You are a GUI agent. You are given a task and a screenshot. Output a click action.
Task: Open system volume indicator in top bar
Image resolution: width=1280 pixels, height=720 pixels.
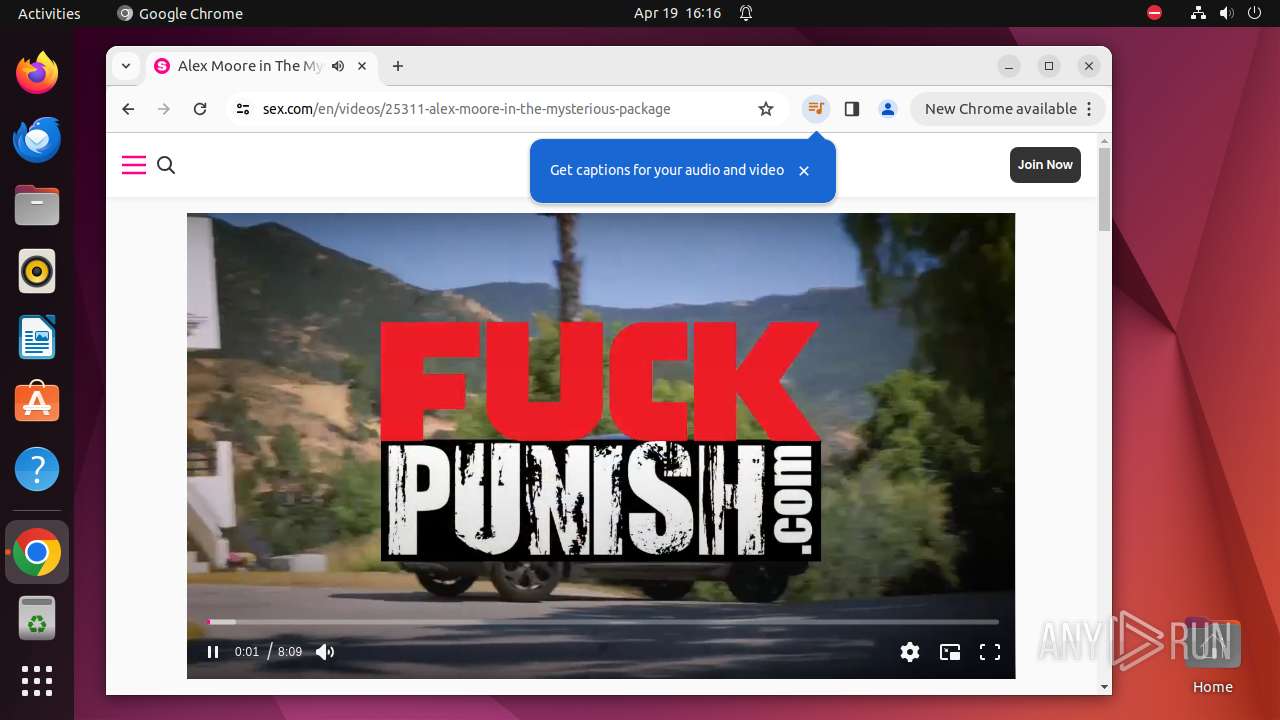click(x=1226, y=13)
